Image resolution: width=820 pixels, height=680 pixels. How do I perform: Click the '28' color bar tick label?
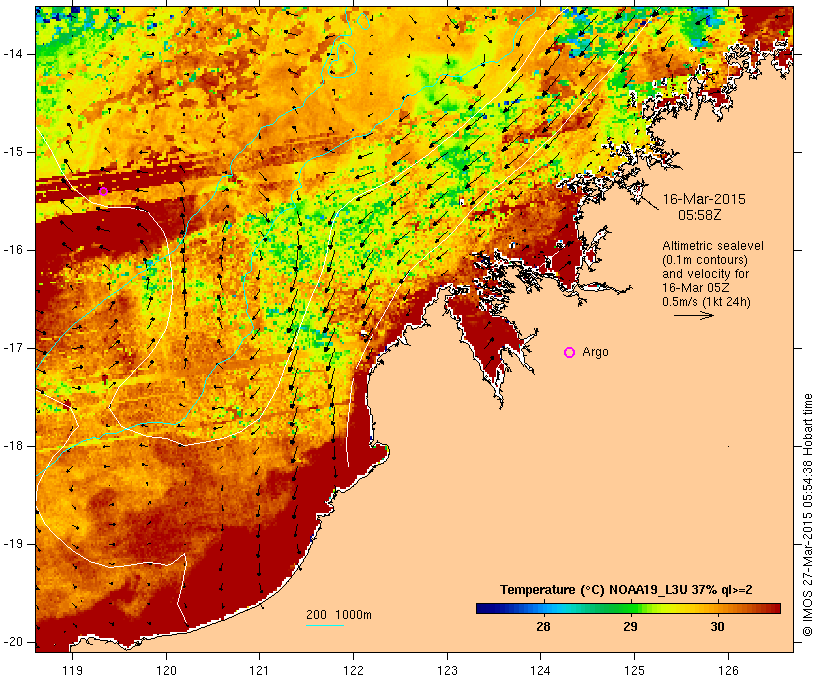543,627
